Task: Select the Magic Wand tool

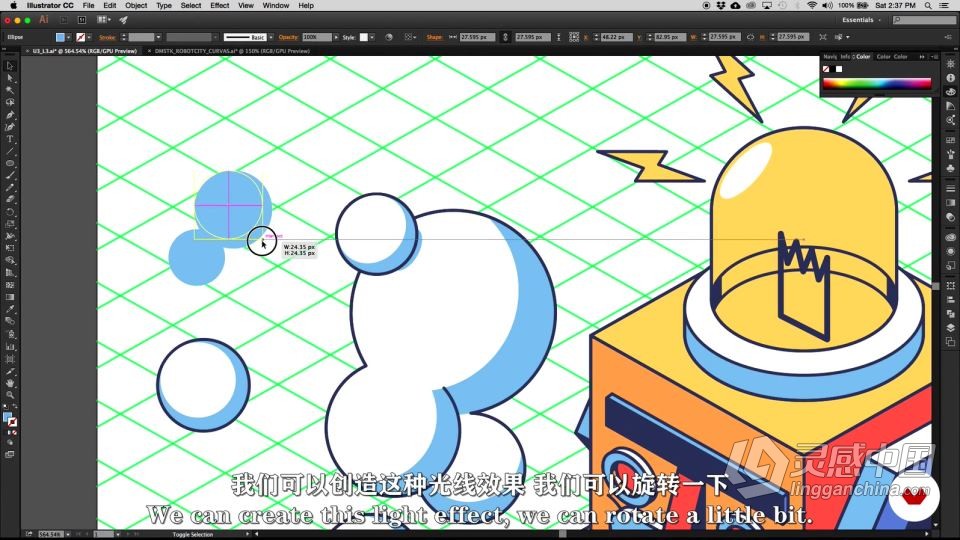Action: pos(10,90)
